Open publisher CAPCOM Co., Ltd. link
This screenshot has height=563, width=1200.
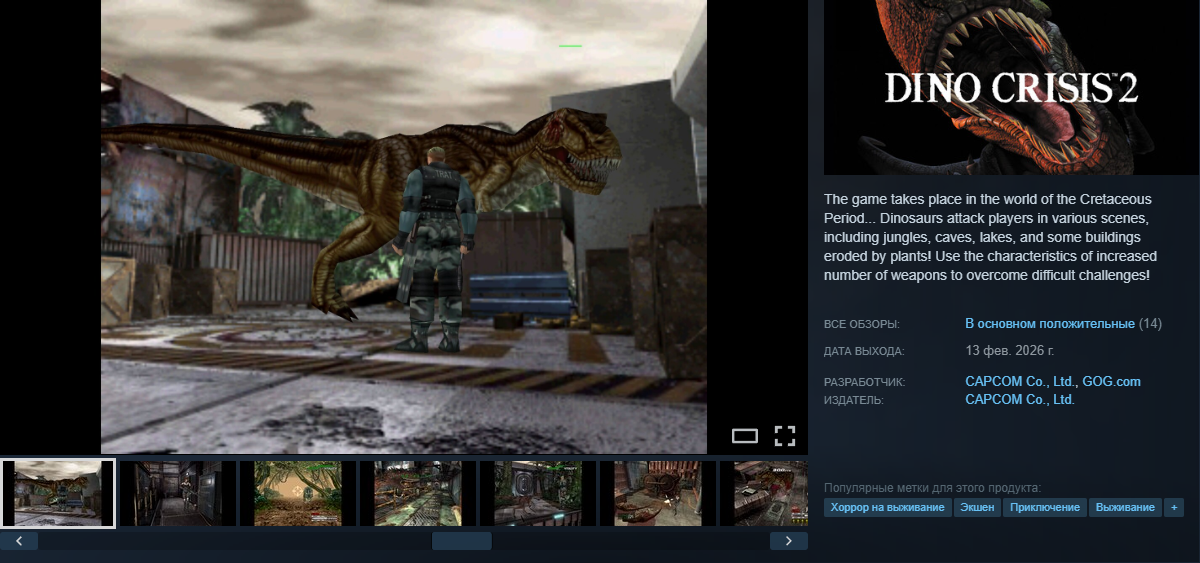pos(1020,399)
